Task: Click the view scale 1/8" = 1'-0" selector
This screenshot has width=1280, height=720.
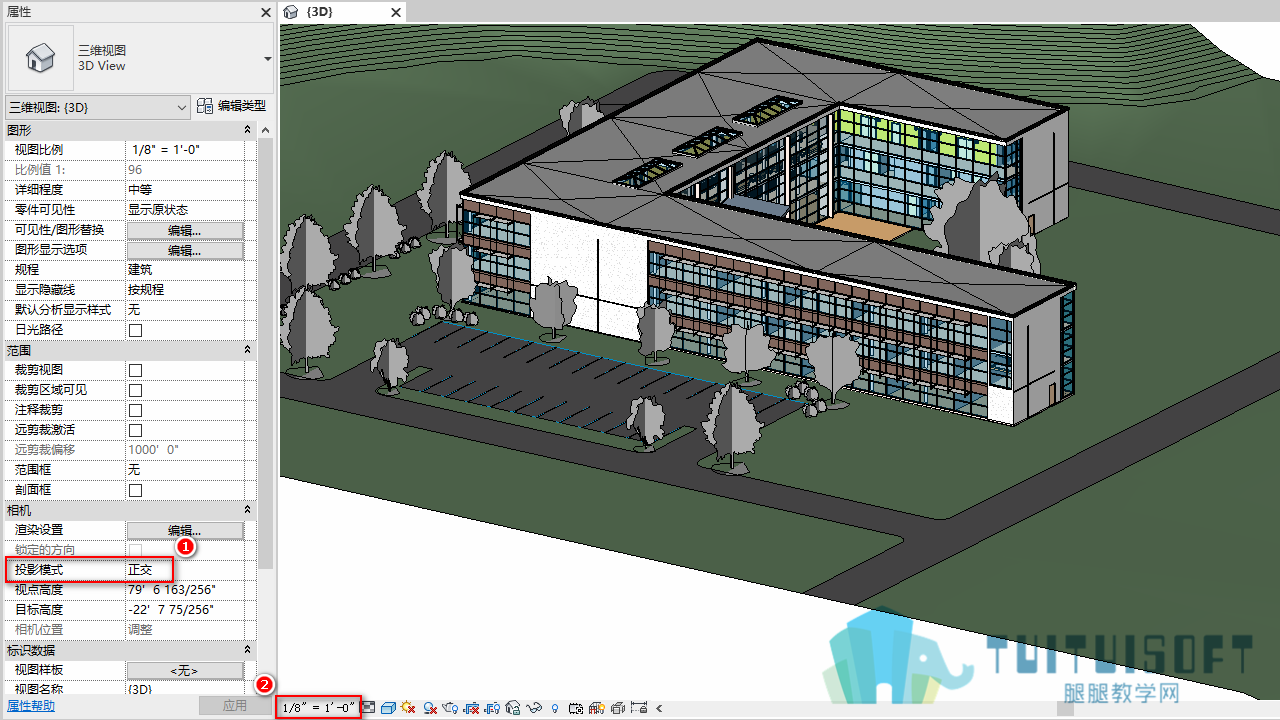Action: tap(319, 708)
